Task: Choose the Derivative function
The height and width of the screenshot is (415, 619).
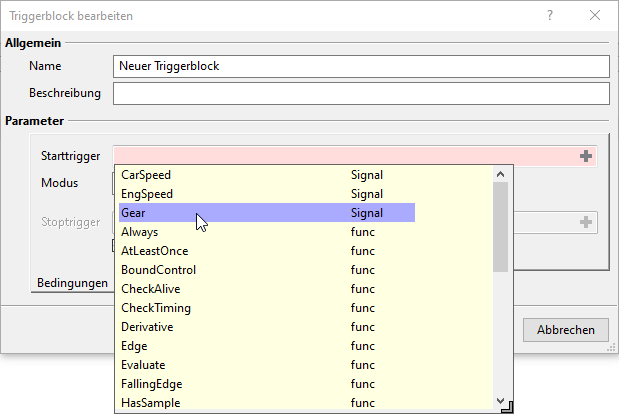Action: click(x=267, y=327)
